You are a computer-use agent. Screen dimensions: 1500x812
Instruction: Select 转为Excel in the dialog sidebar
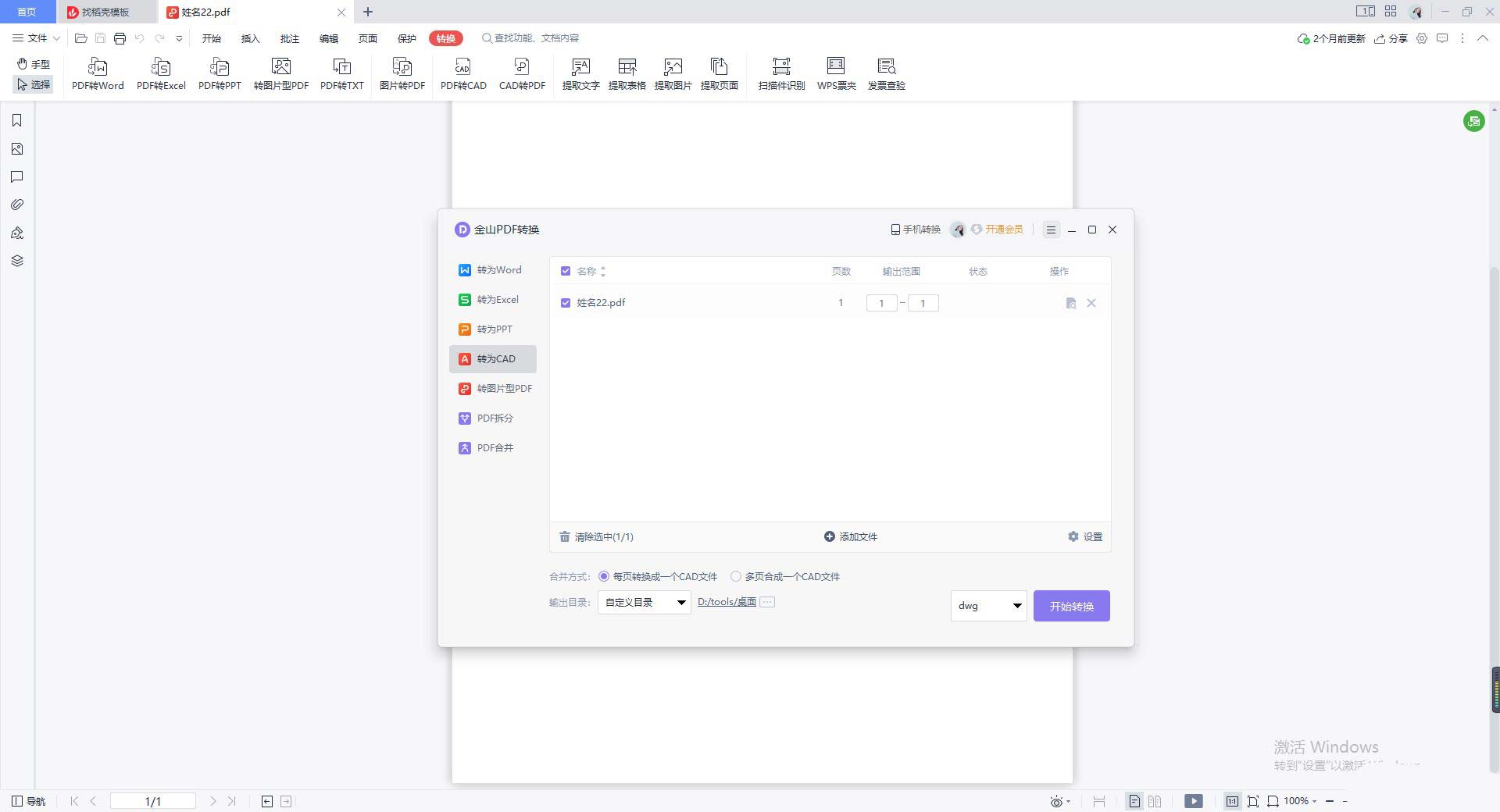coord(492,300)
